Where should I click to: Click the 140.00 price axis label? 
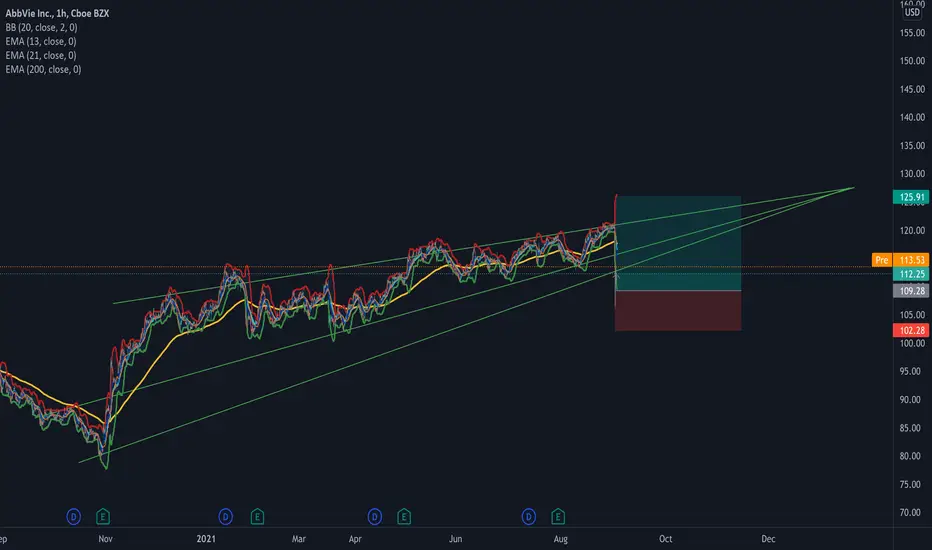[912, 117]
